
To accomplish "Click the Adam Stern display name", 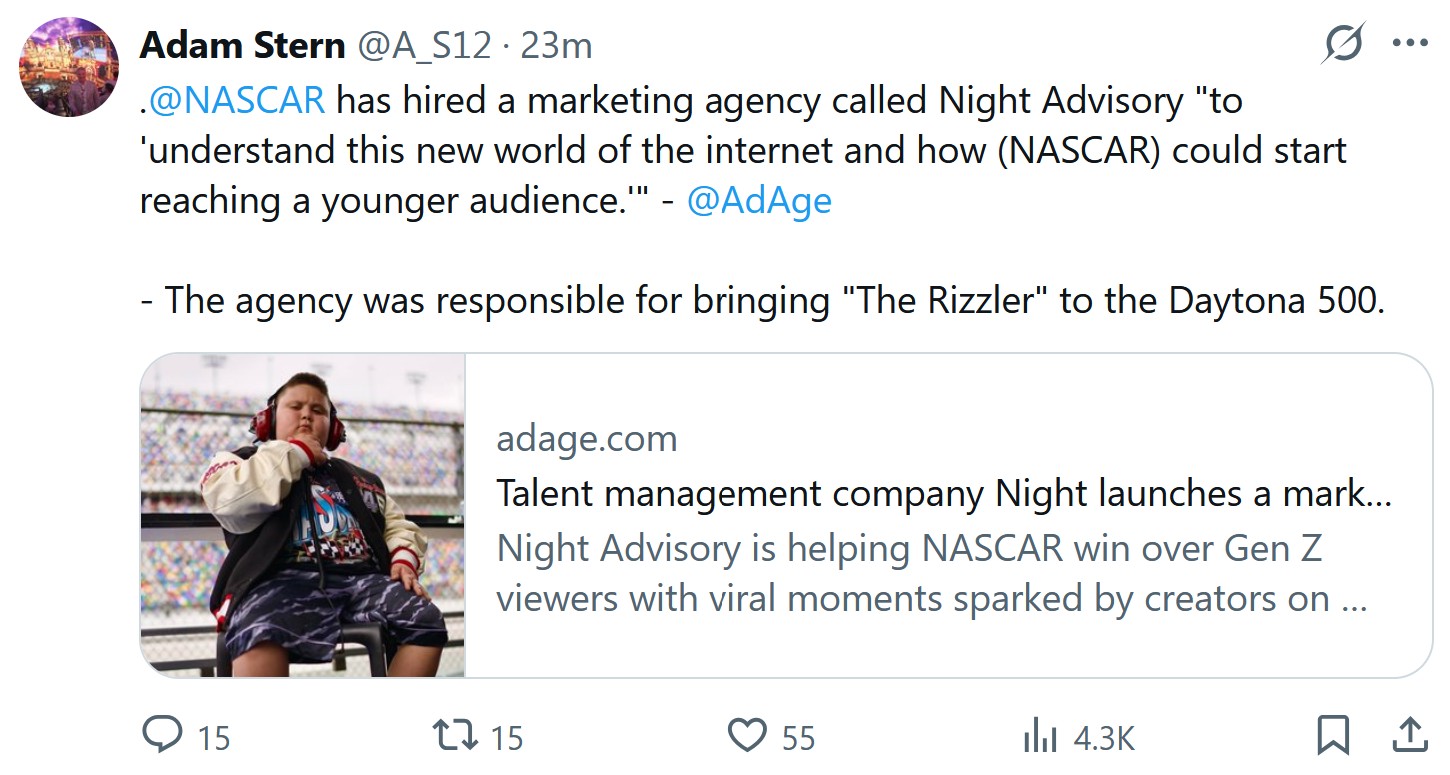I will coord(243,45).
